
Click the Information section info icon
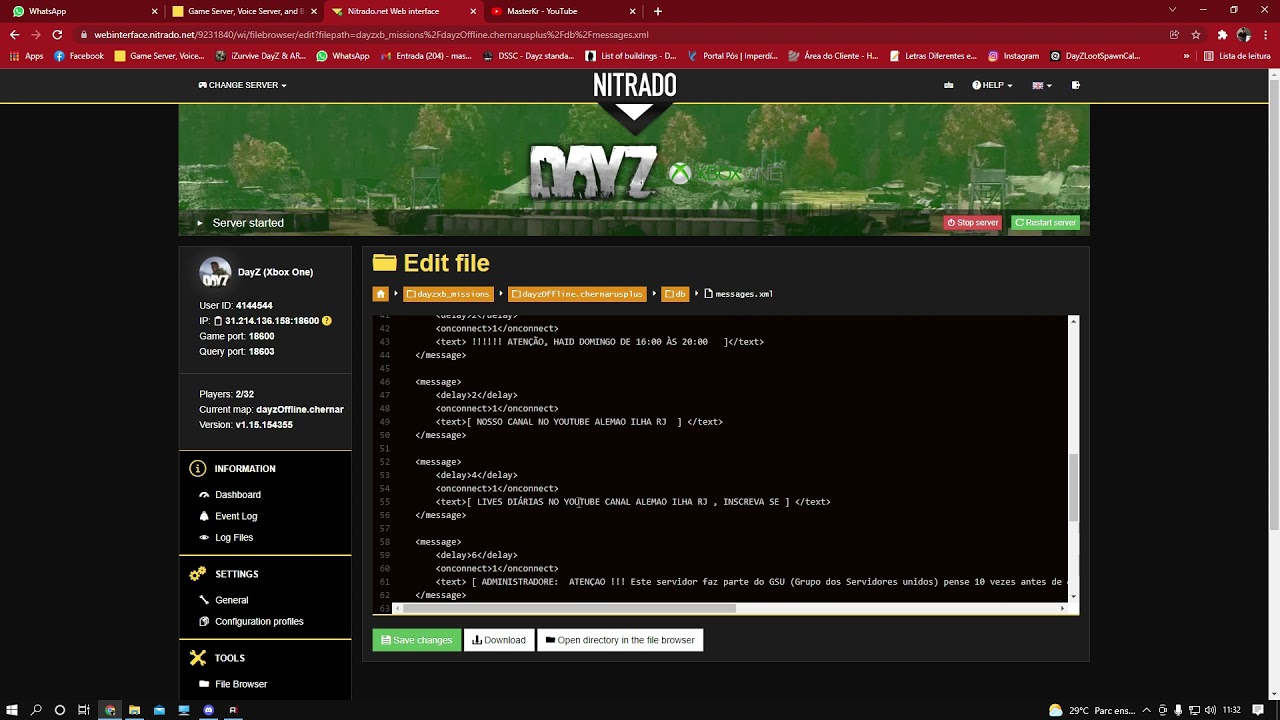197,469
